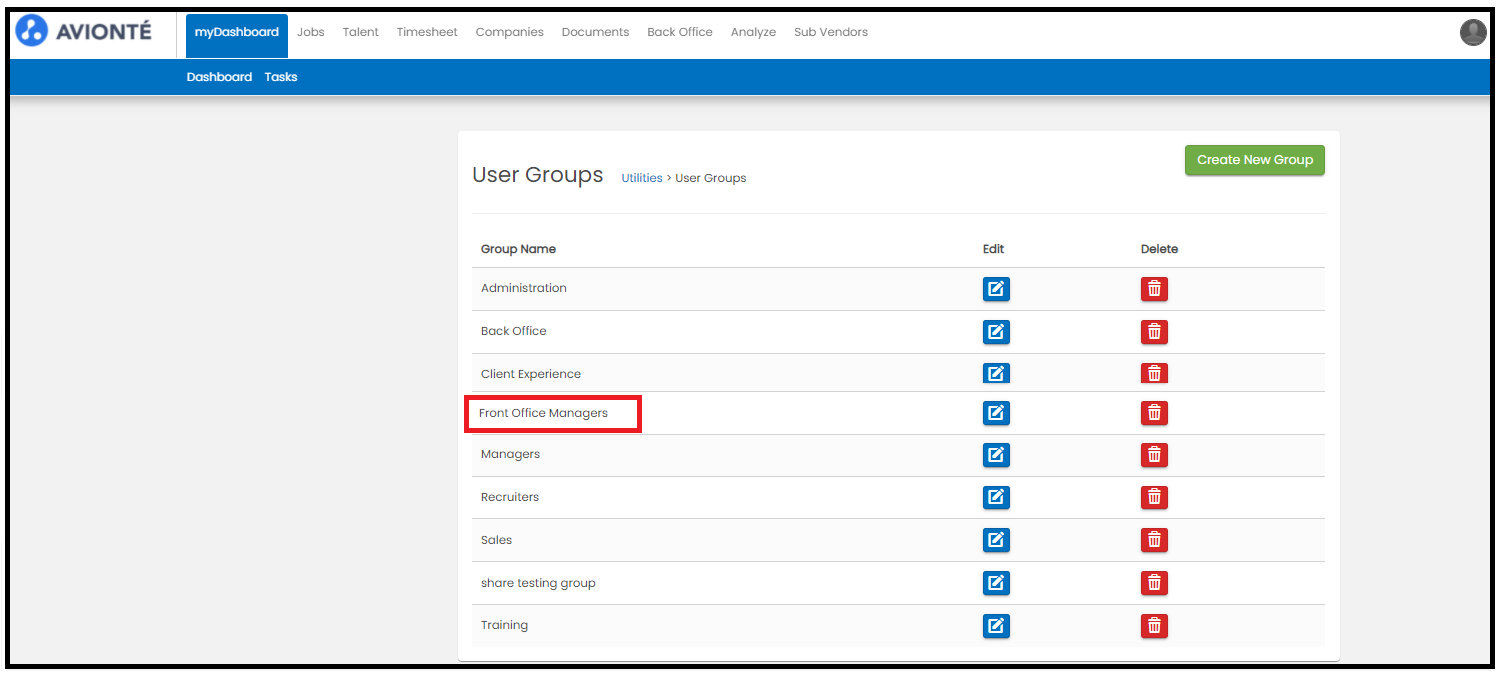Click trash icon for Front Office Managers
The height and width of the screenshot is (675, 1499).
[1154, 412]
